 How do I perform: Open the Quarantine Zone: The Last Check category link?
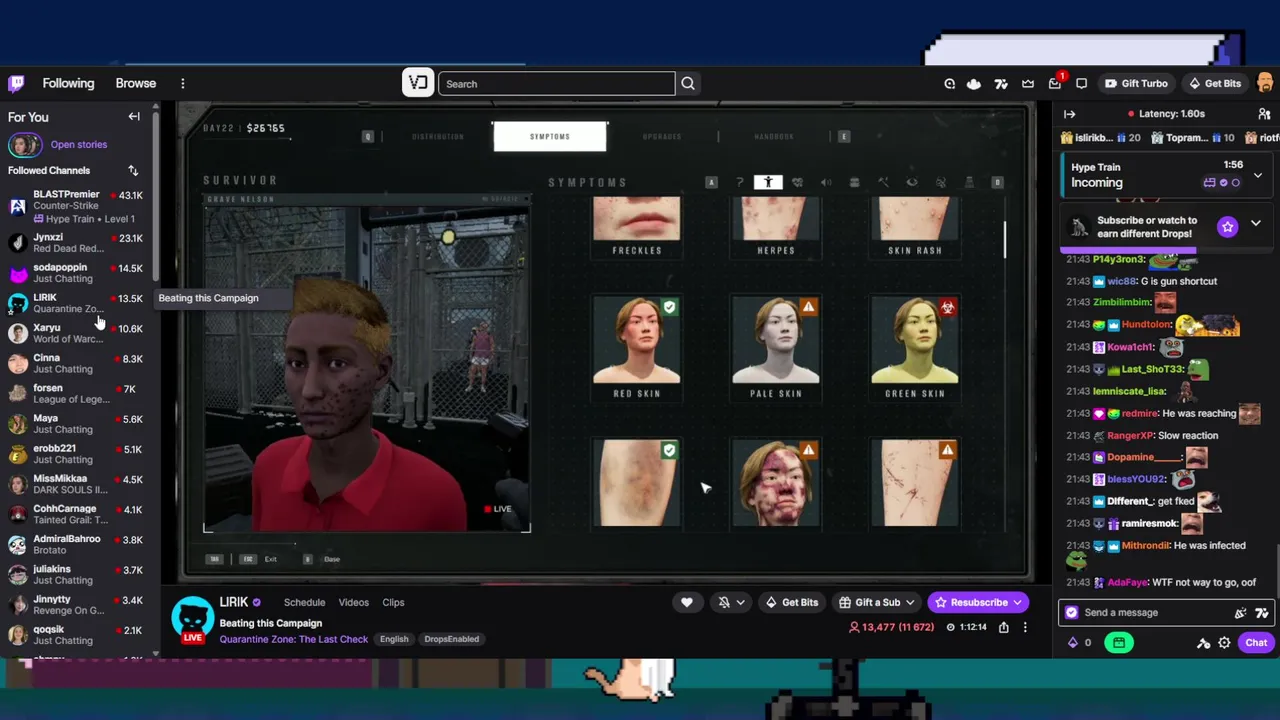pyautogui.click(x=294, y=639)
